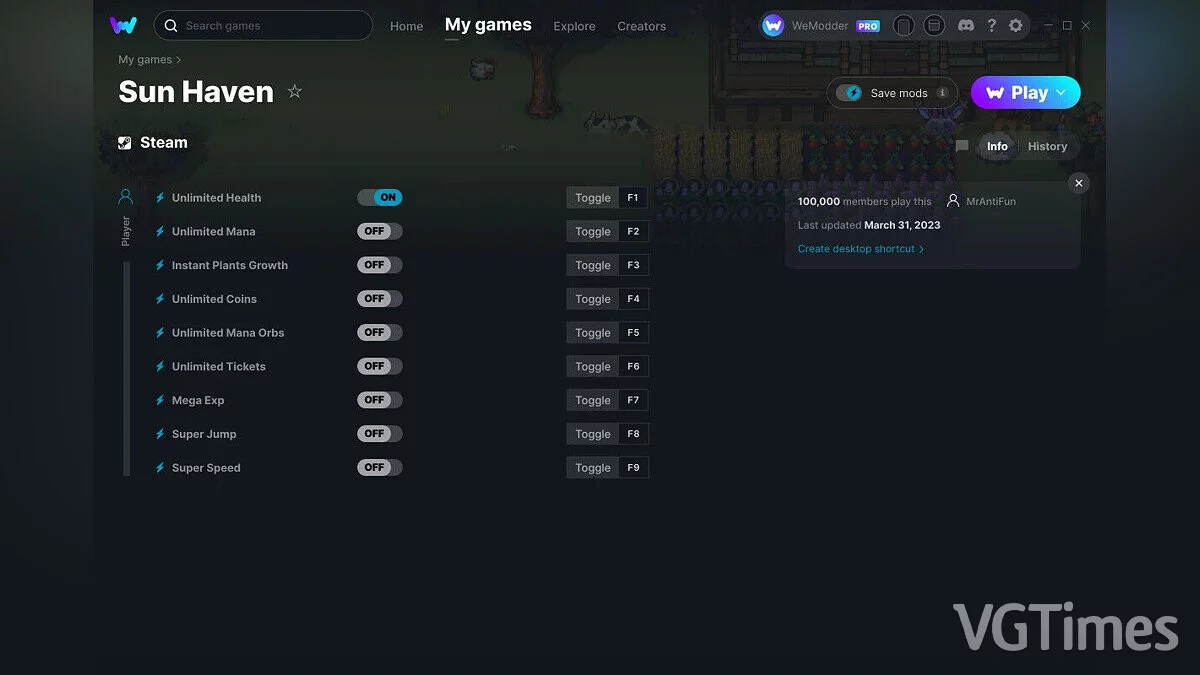Open settings gear icon
This screenshot has width=1200, height=675.
point(1016,25)
